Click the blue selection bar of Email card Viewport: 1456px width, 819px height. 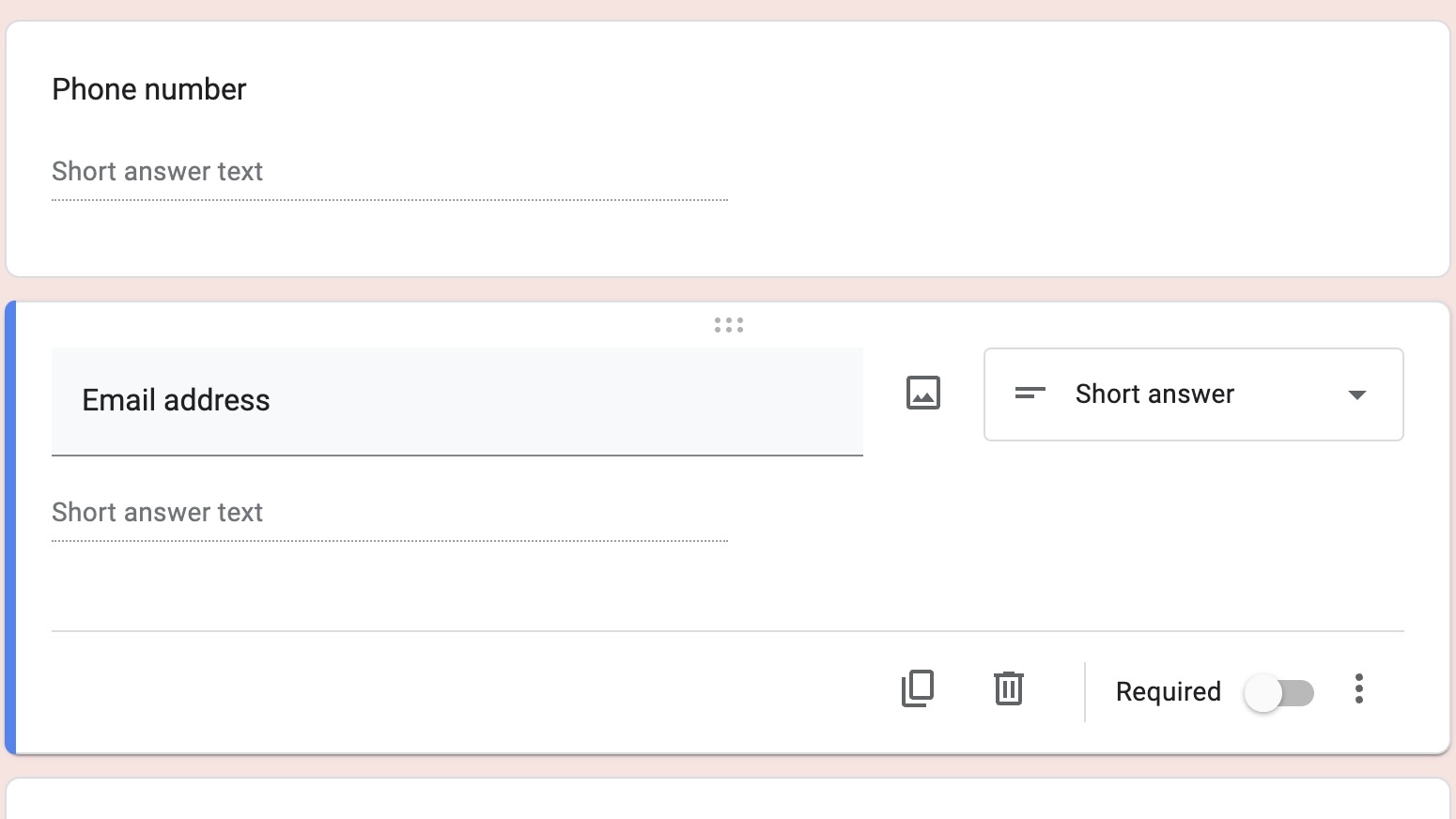tap(10, 527)
